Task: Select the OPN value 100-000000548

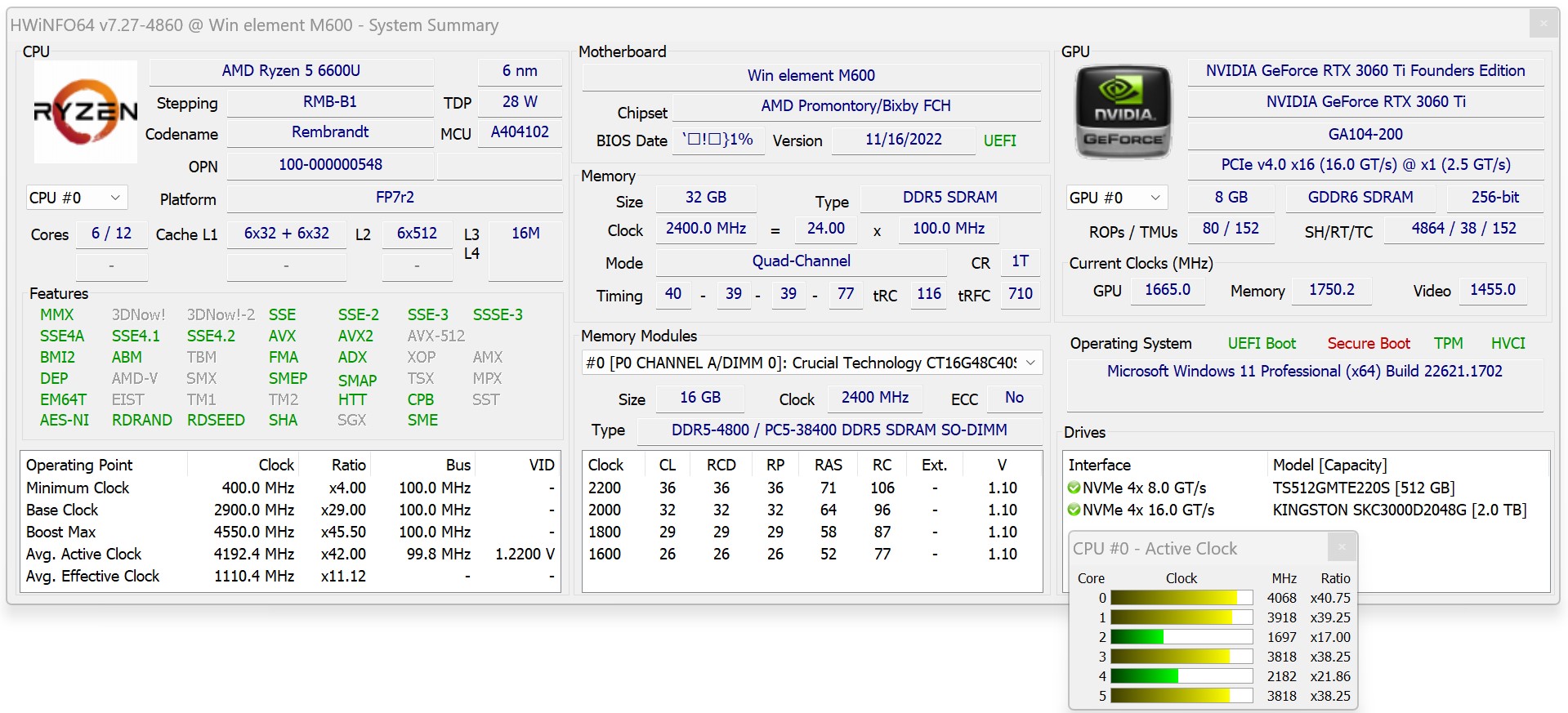Action: pos(330,165)
